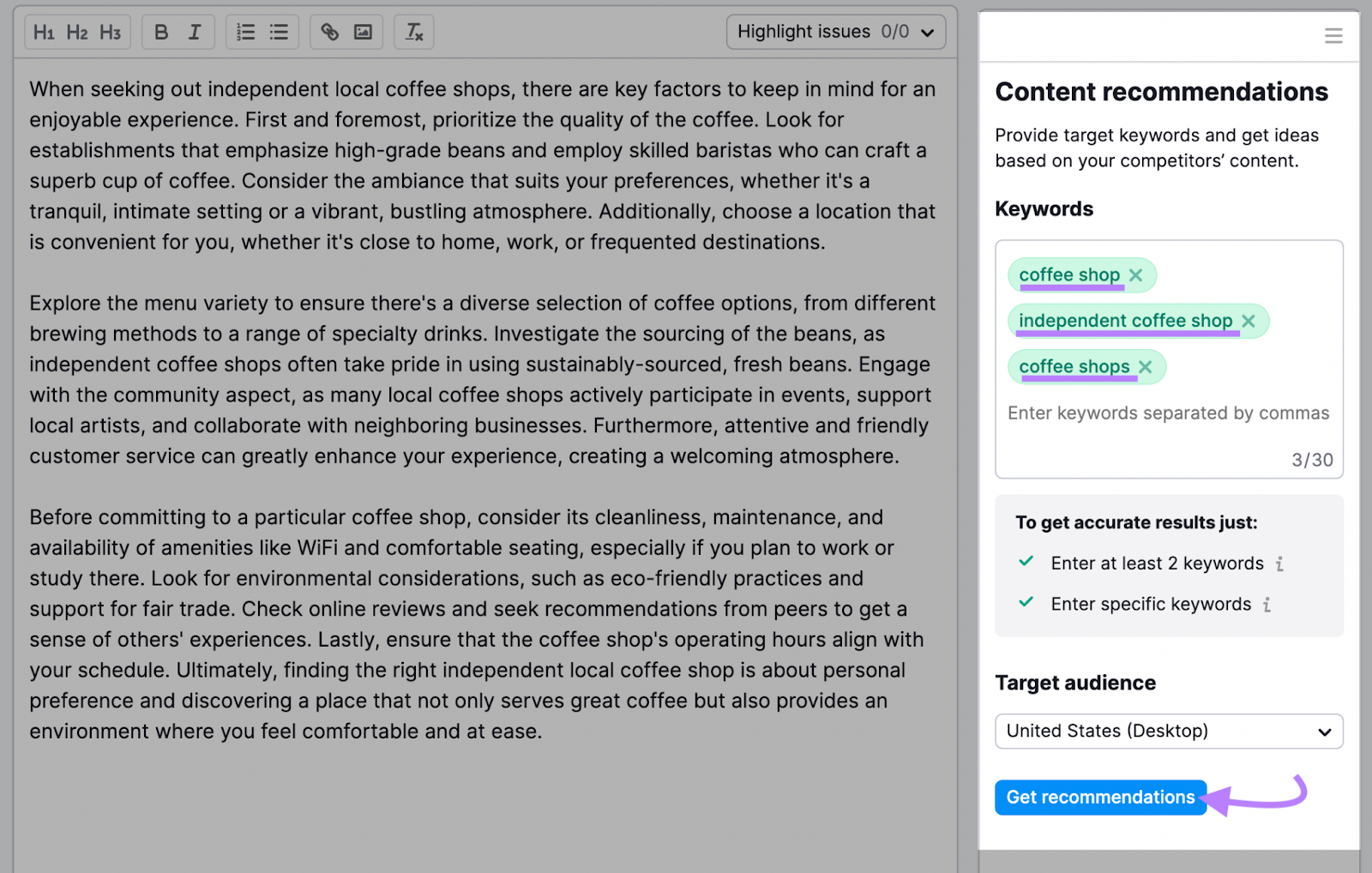Toggle bold text formatting
This screenshot has height=873, width=1372.
161,33
